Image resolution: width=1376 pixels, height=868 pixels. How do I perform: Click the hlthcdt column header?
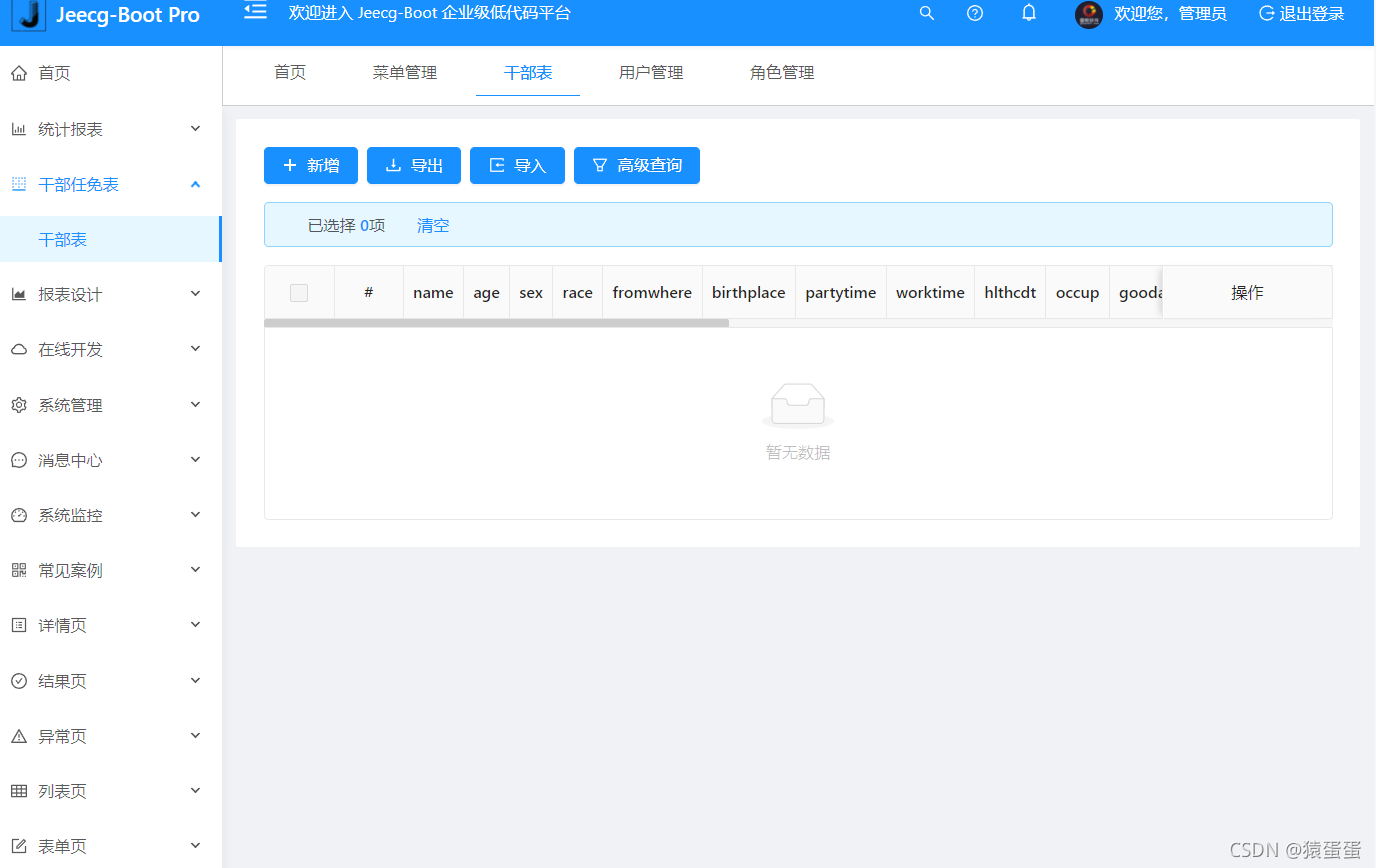tap(1010, 293)
